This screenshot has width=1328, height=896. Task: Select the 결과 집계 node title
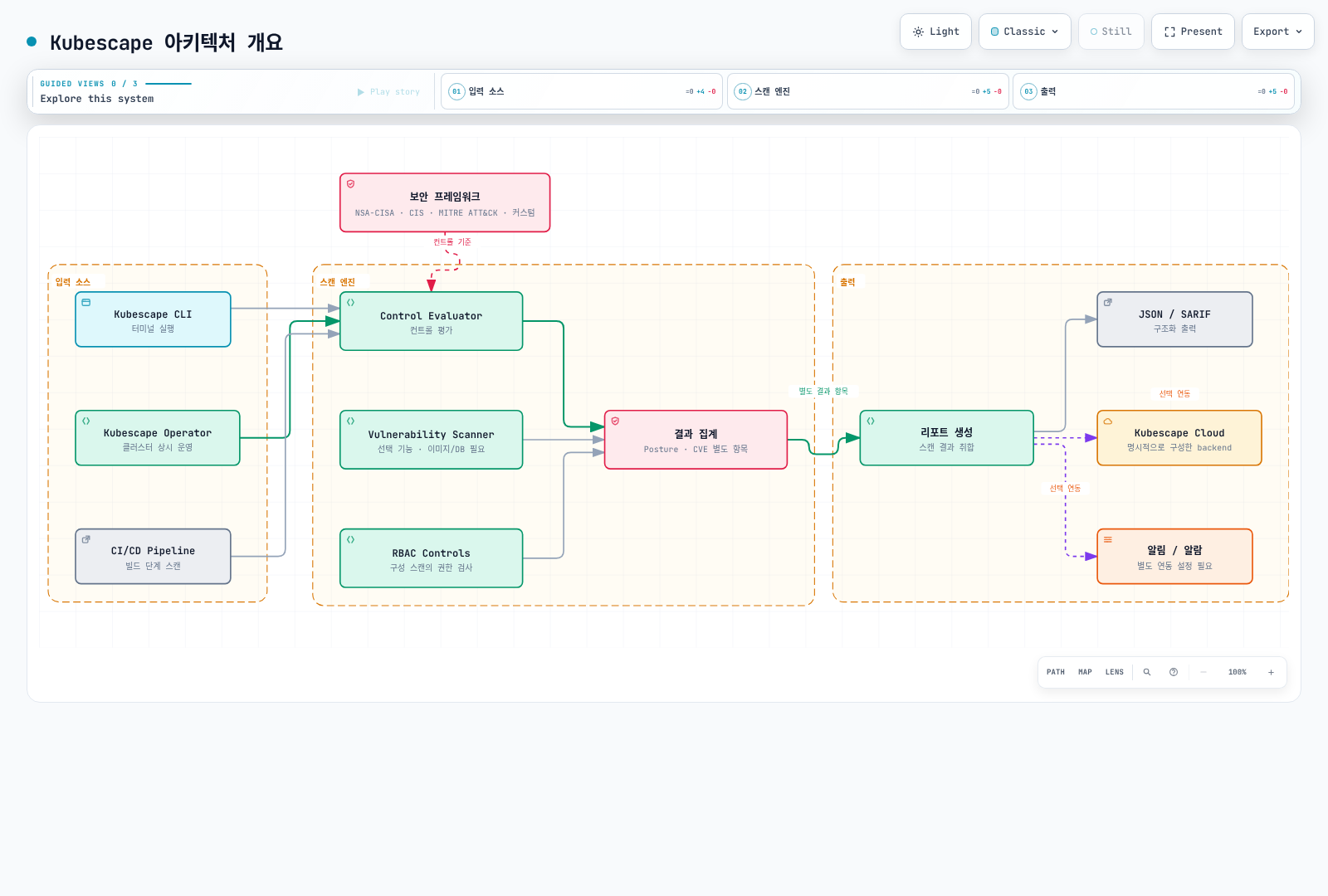[x=696, y=434]
